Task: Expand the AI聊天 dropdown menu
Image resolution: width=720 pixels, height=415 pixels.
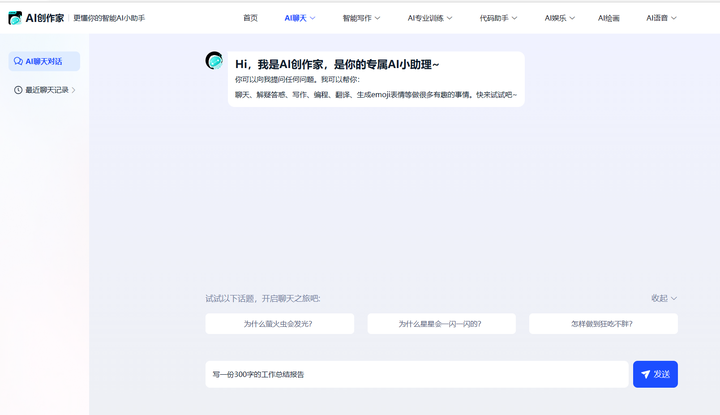Action: (300, 18)
